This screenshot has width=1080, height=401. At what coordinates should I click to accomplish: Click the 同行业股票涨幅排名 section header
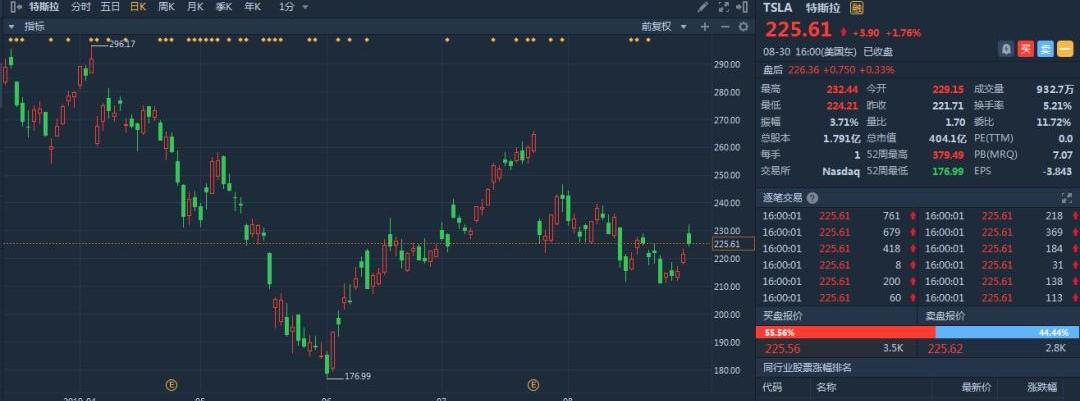[x=807, y=368]
